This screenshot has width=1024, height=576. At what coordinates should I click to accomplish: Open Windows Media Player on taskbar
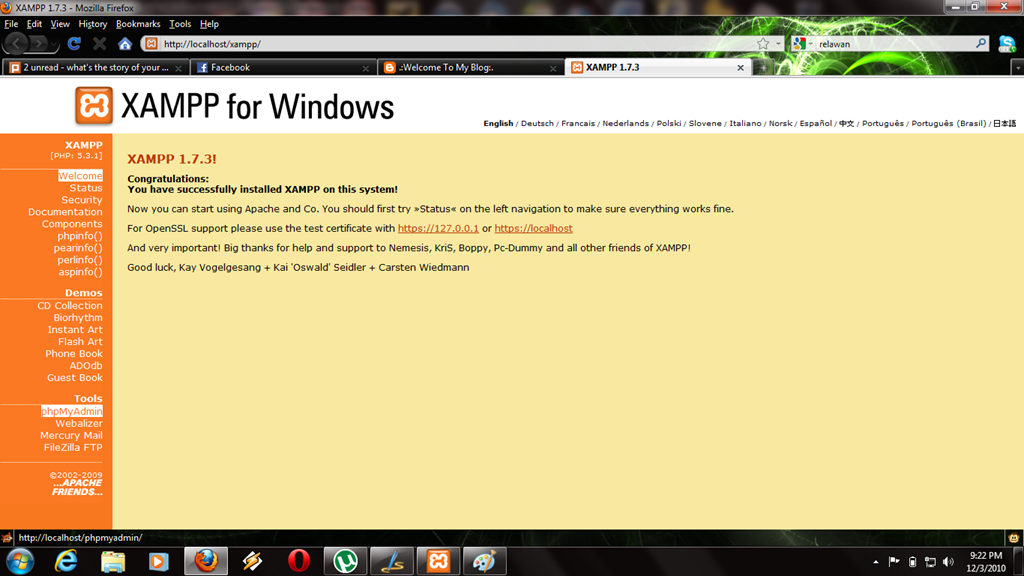pyautogui.click(x=159, y=562)
